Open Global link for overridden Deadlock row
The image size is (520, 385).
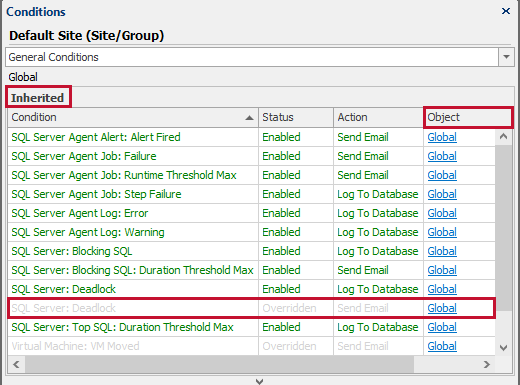tap(442, 308)
